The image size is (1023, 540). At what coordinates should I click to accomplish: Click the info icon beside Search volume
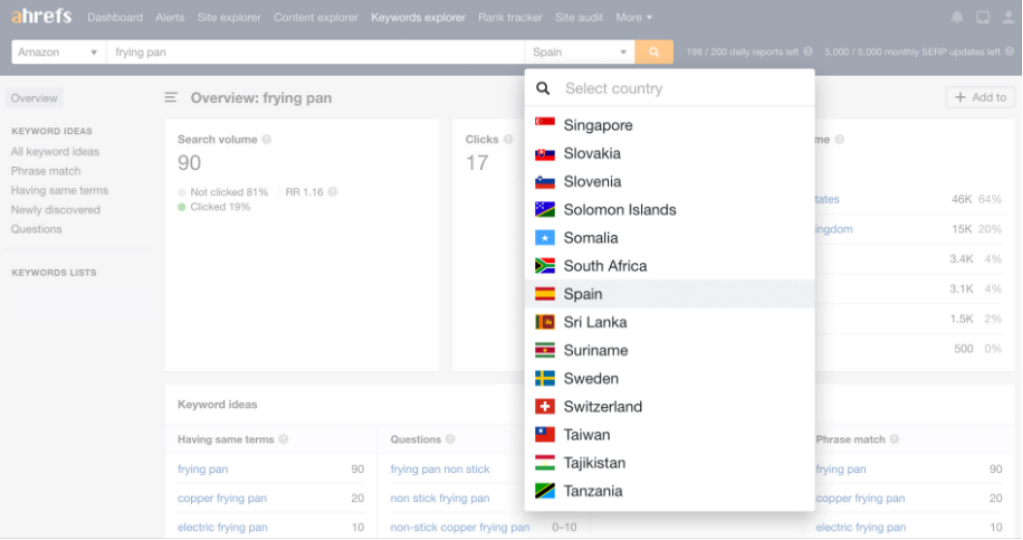266,140
